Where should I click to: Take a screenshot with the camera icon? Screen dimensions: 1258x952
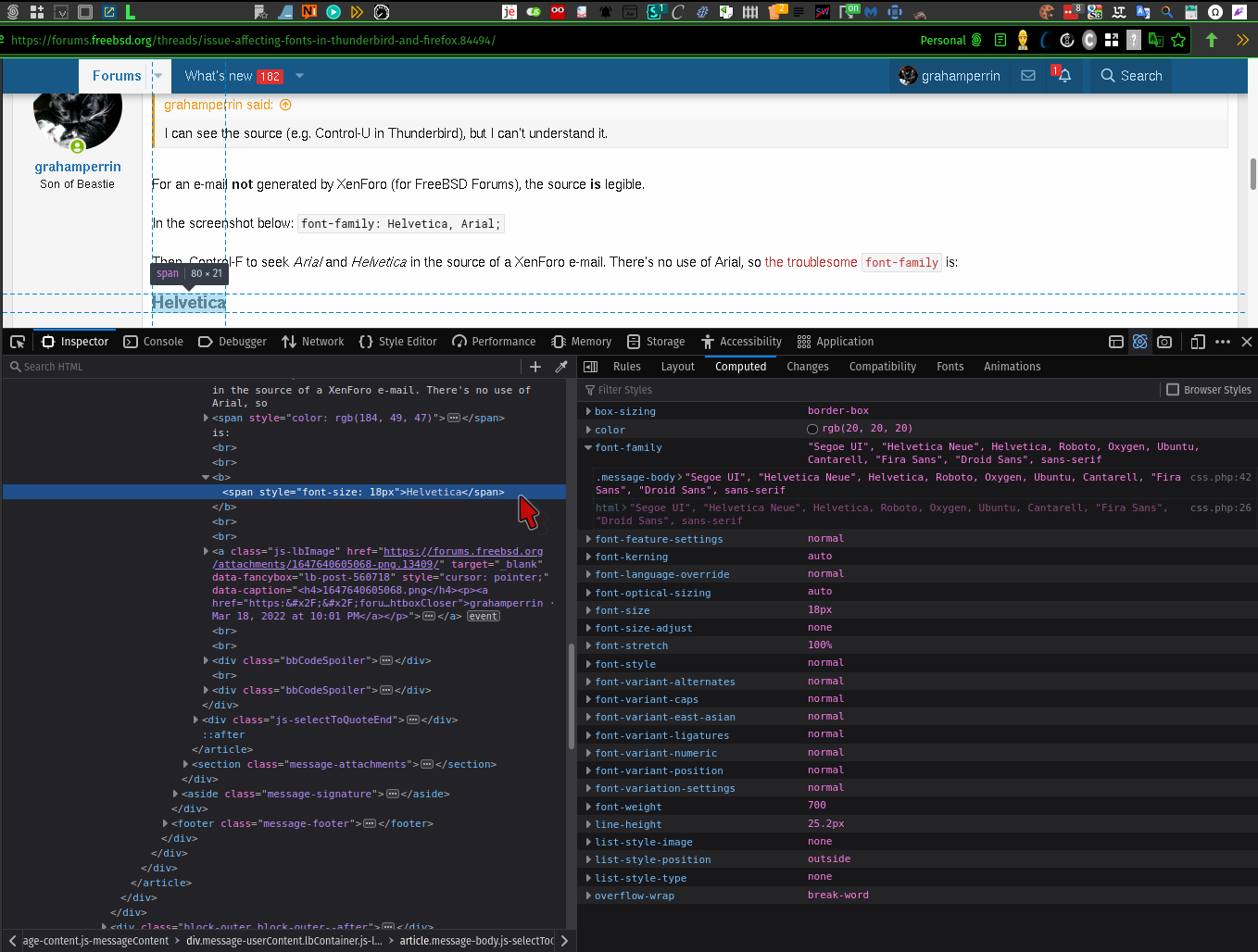click(x=1164, y=342)
